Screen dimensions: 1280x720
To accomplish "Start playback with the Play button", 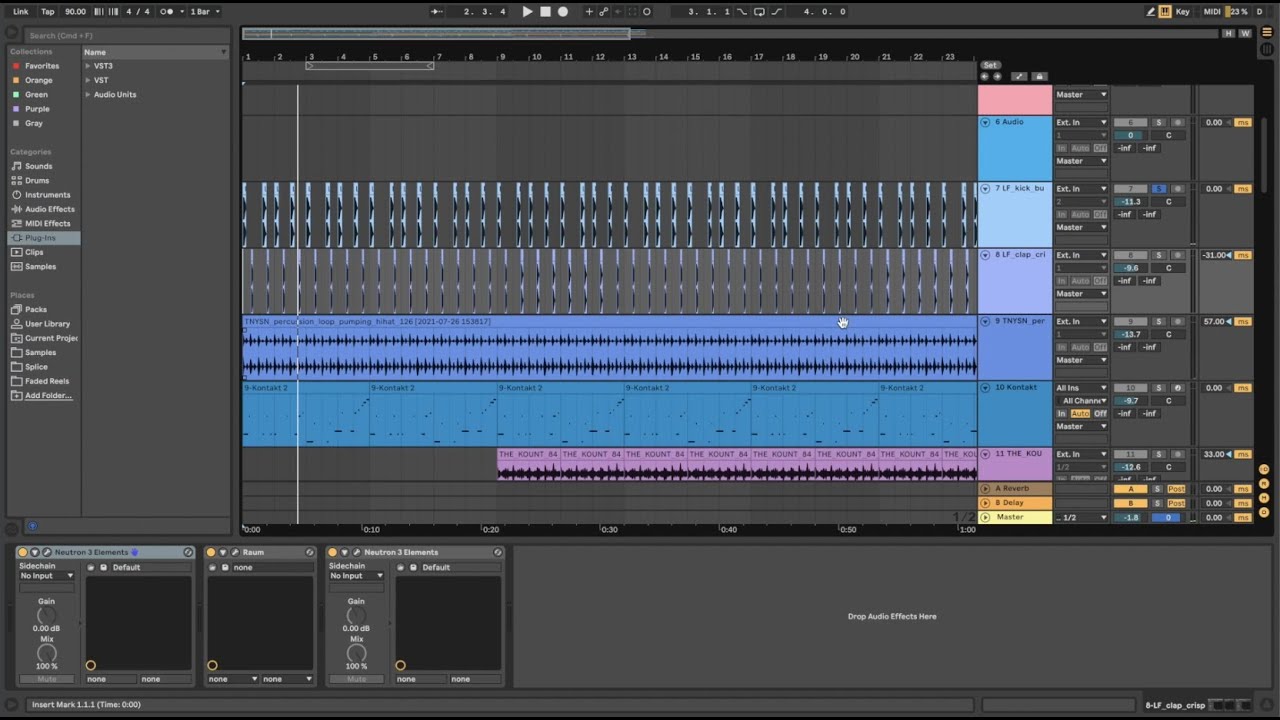I will [x=527, y=12].
